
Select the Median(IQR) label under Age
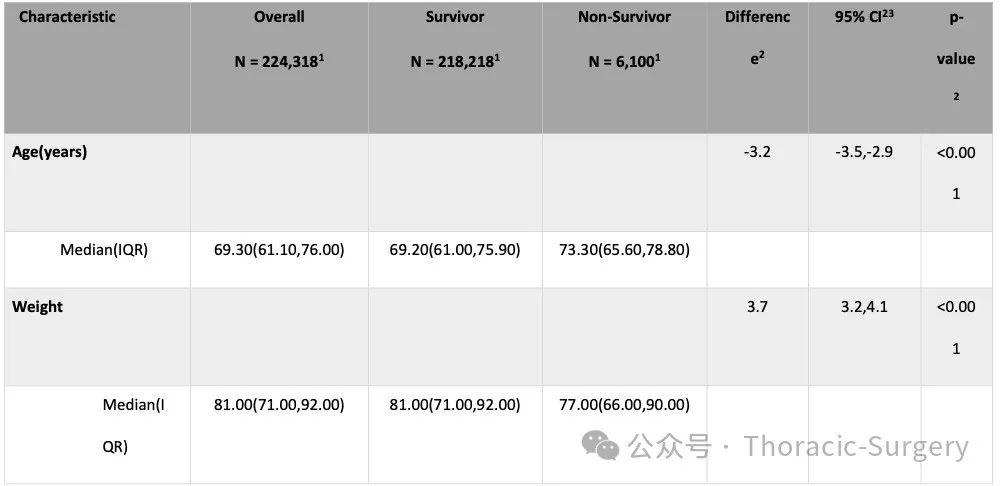pyautogui.click(x=104, y=250)
